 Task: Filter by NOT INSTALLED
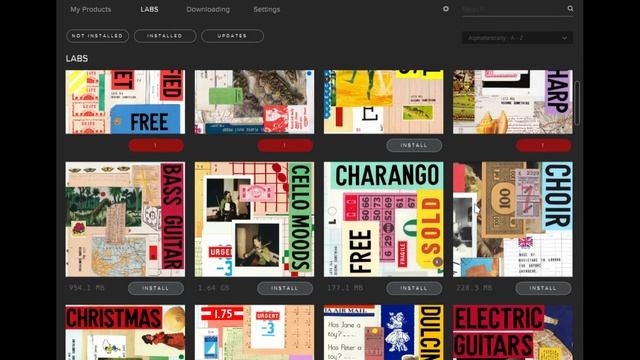(97, 36)
